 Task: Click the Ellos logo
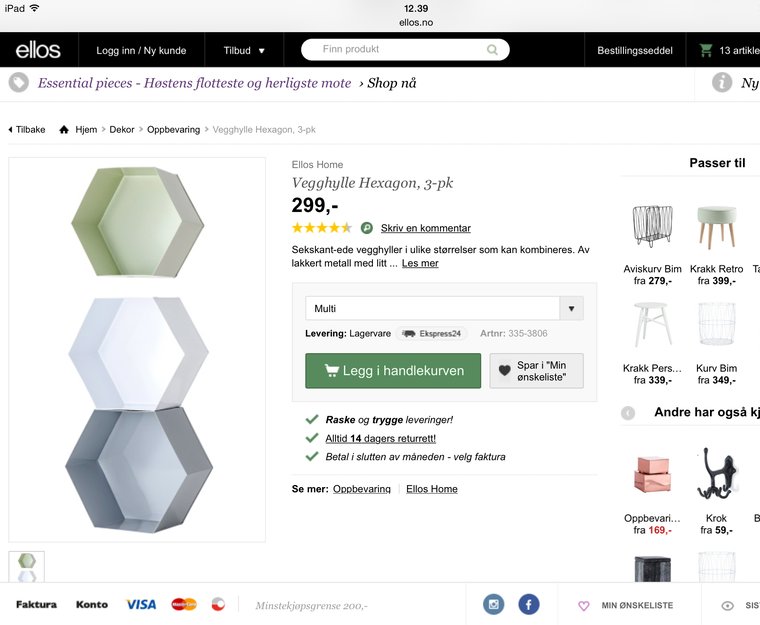pos(38,50)
